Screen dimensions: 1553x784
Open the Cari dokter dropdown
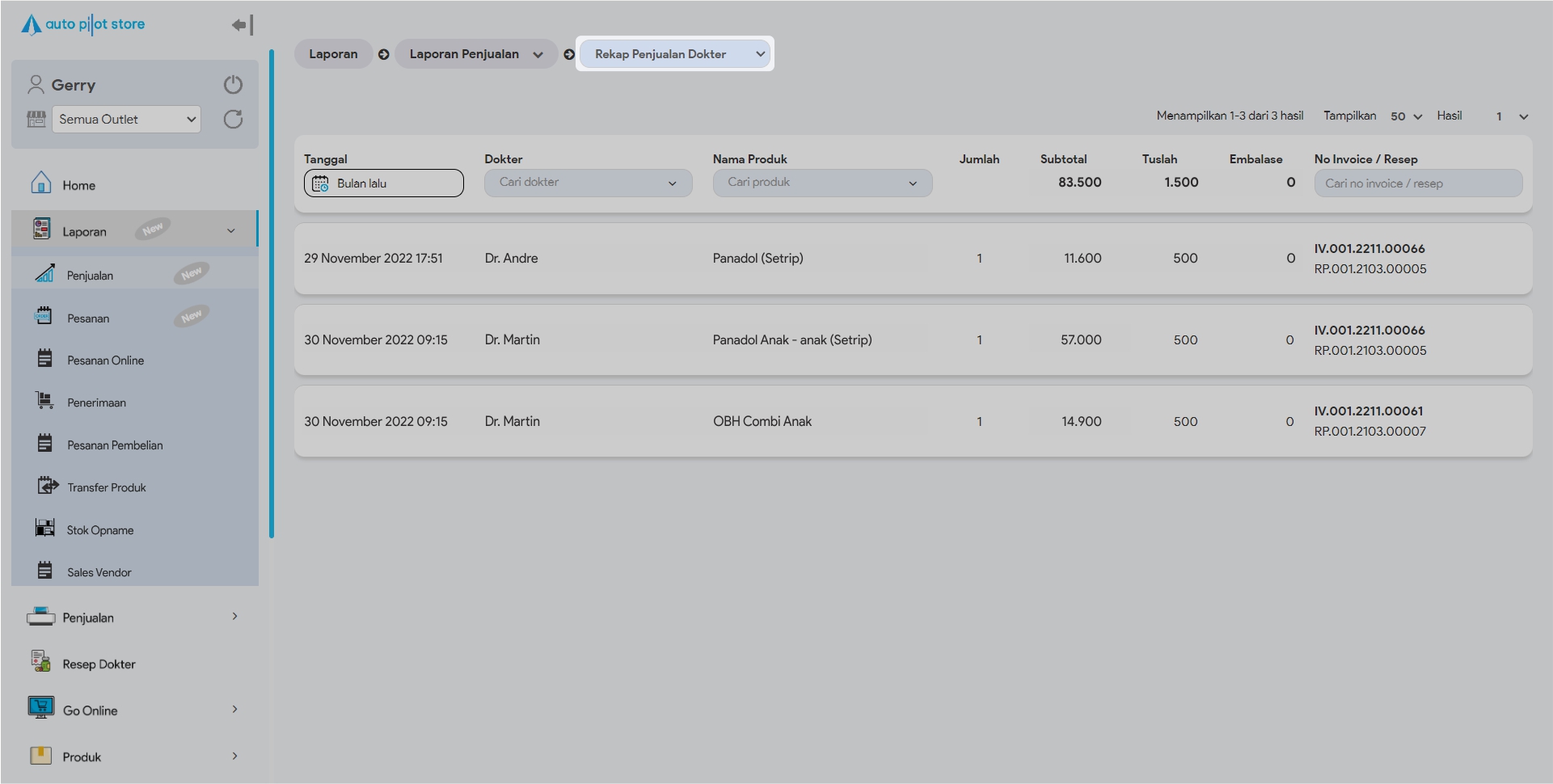[588, 183]
